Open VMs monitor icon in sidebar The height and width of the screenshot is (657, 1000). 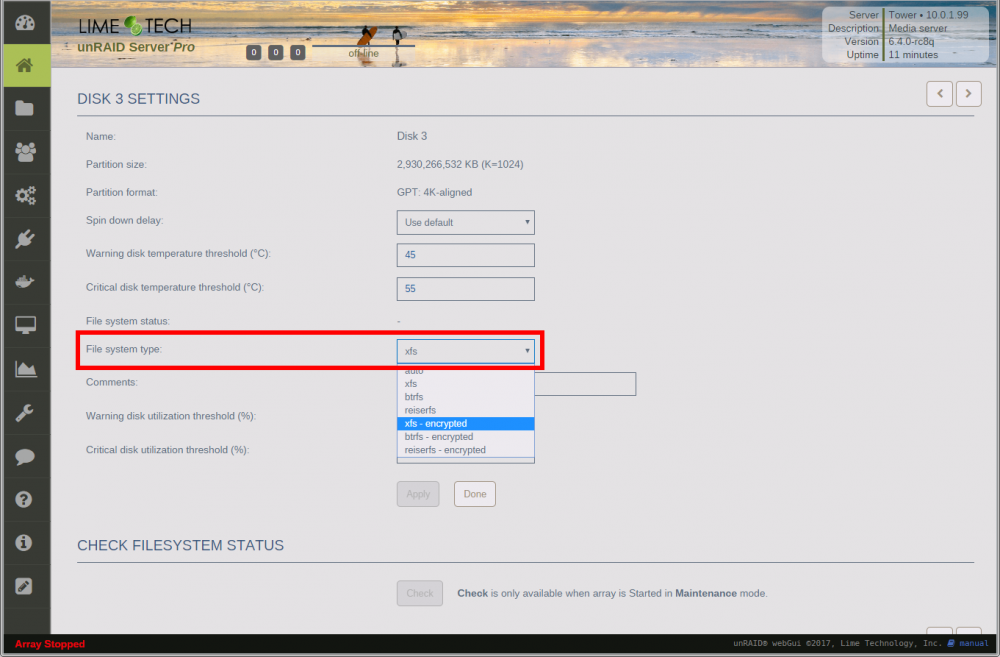point(25,325)
